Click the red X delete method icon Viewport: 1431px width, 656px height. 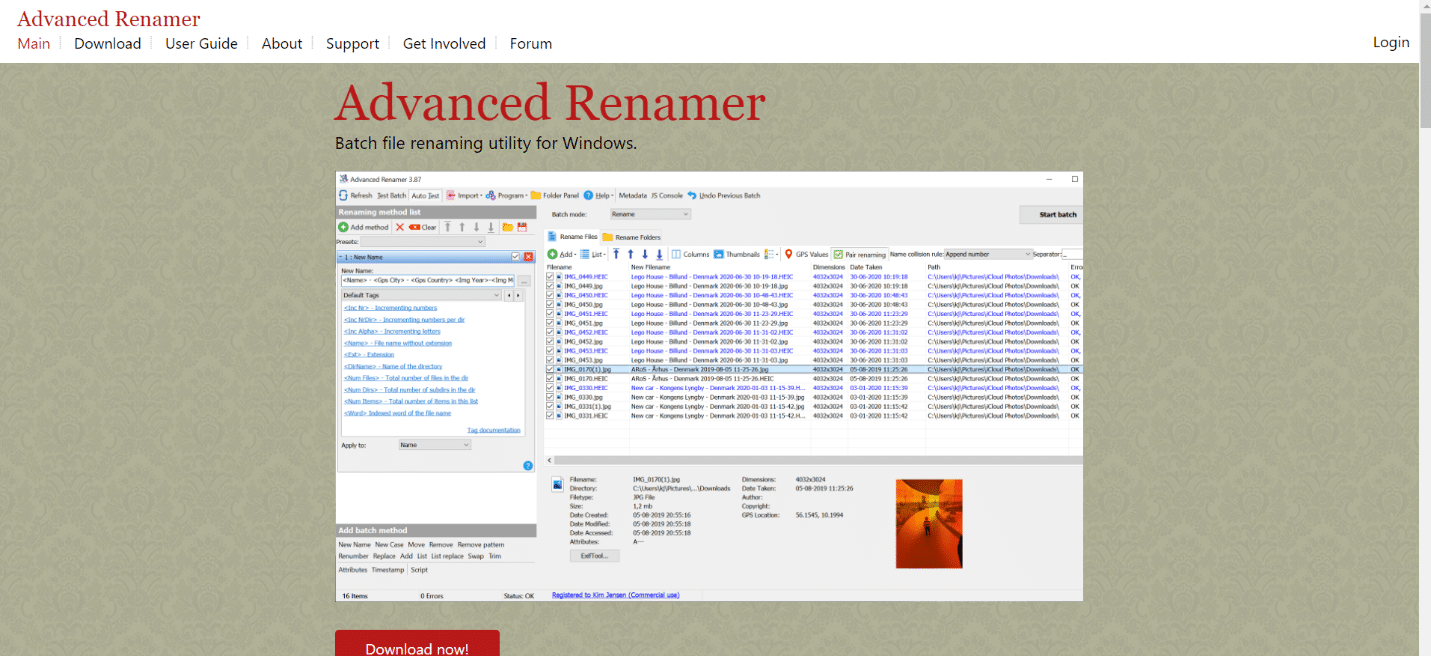(400, 227)
